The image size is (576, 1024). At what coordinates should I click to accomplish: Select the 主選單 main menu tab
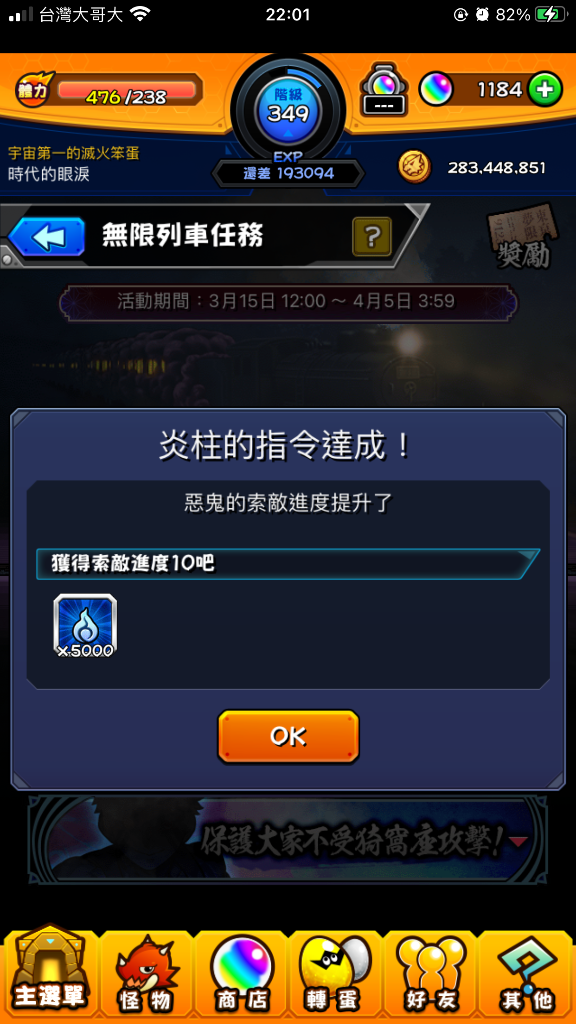tap(50, 973)
